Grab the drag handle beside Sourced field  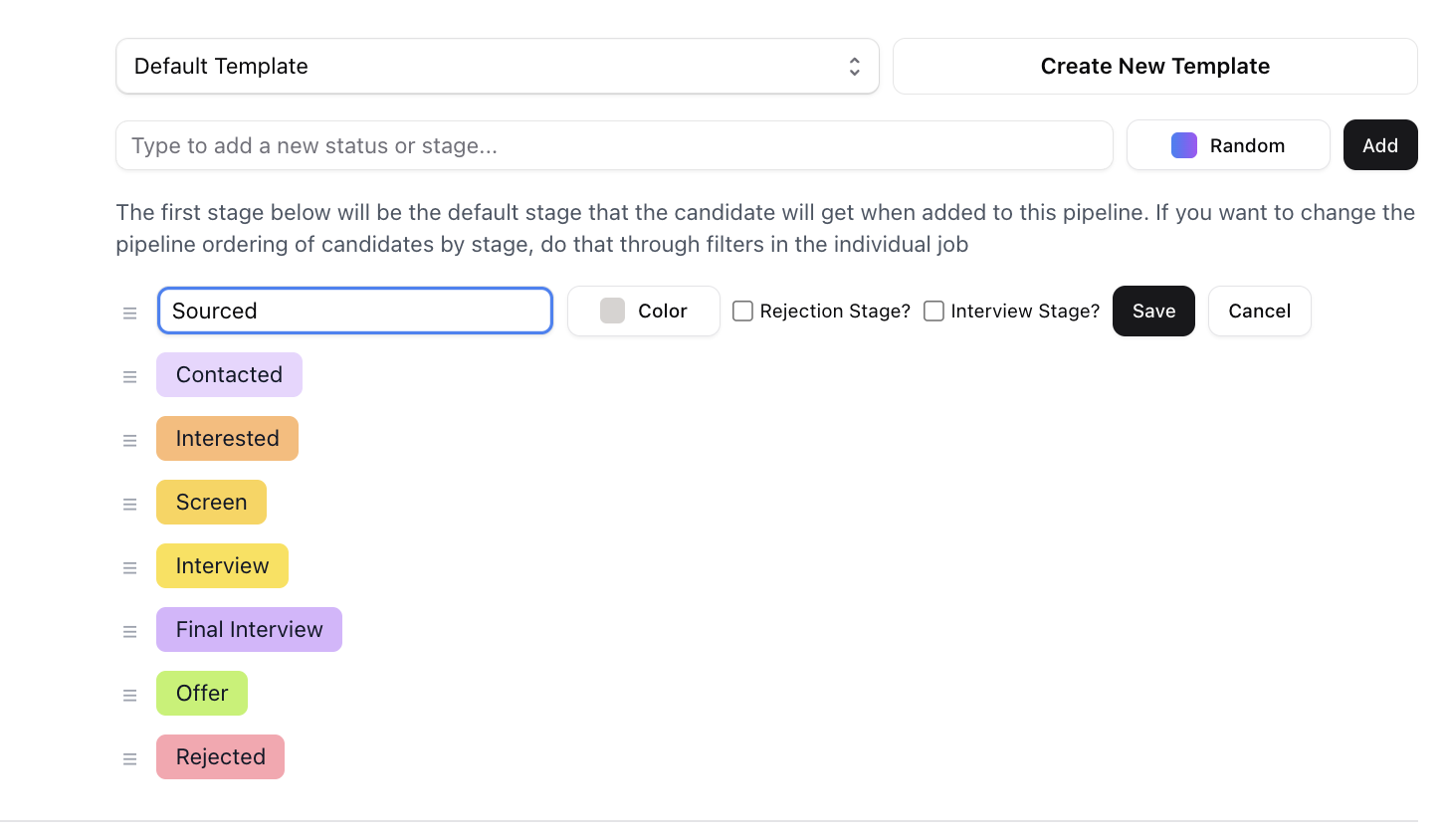(129, 314)
